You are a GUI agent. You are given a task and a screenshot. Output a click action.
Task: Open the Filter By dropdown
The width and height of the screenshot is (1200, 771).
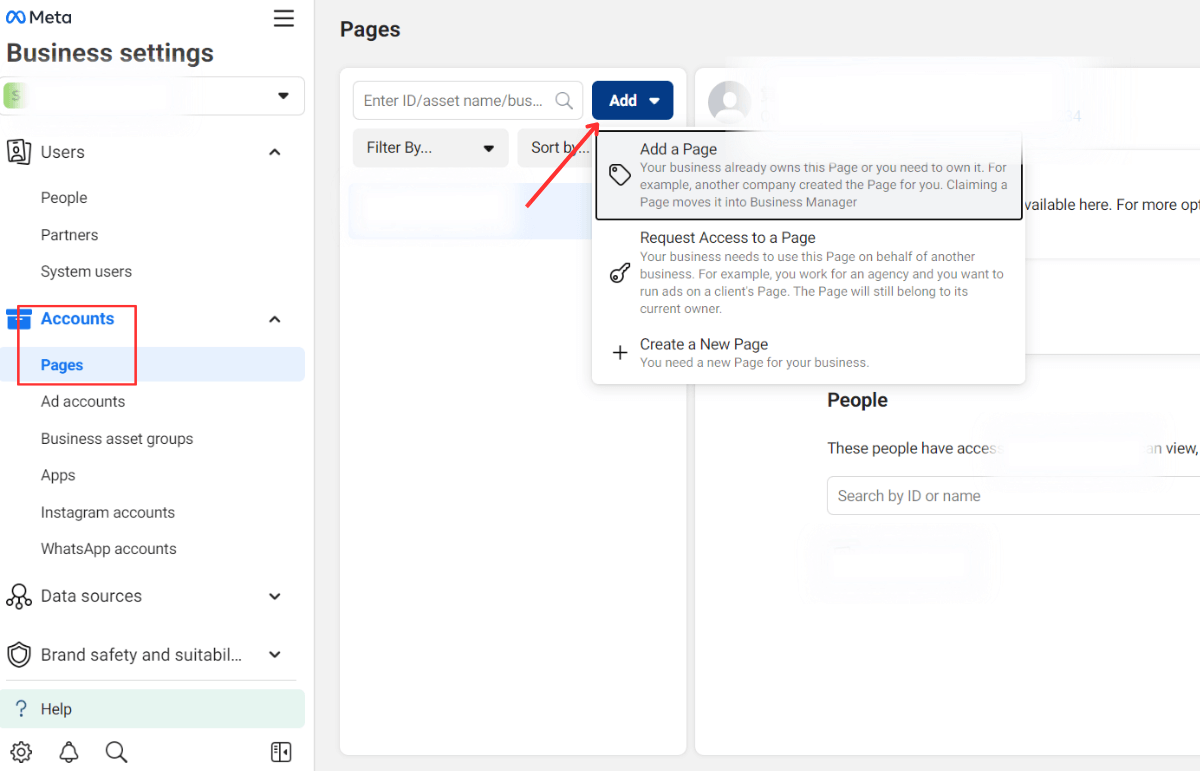(x=430, y=147)
